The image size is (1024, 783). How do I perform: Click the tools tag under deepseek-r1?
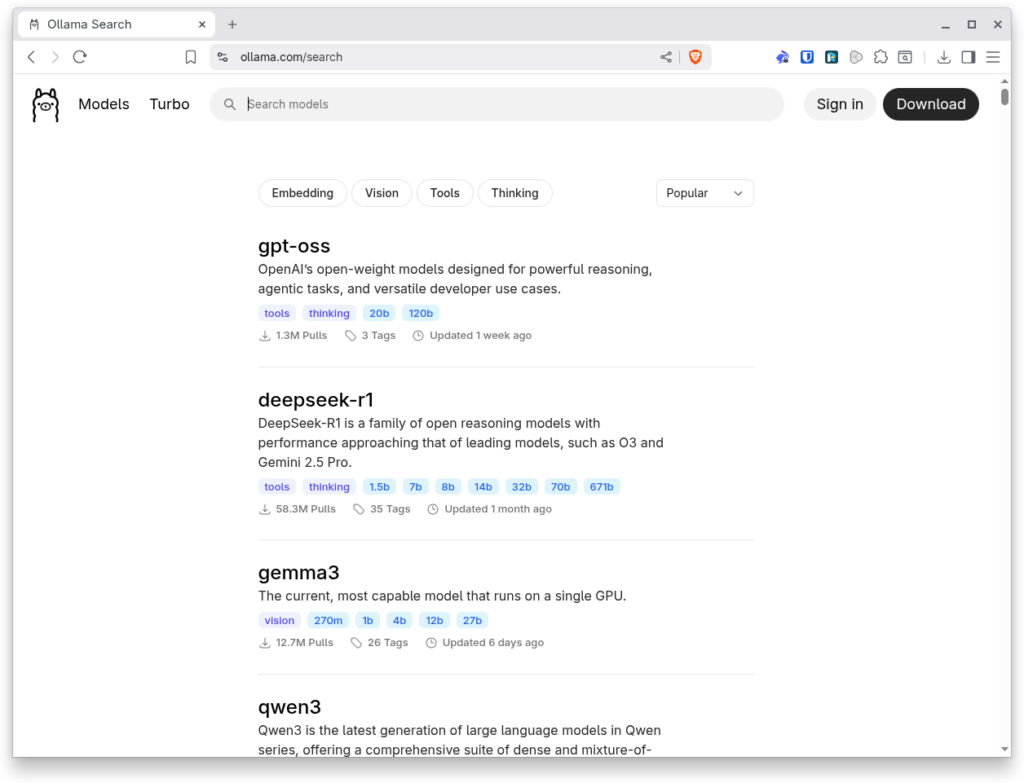(x=276, y=487)
